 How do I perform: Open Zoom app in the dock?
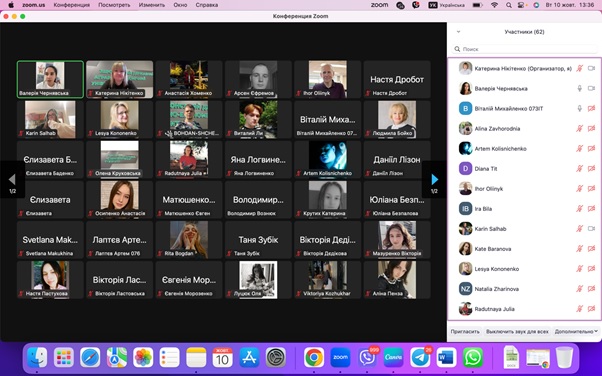340,357
